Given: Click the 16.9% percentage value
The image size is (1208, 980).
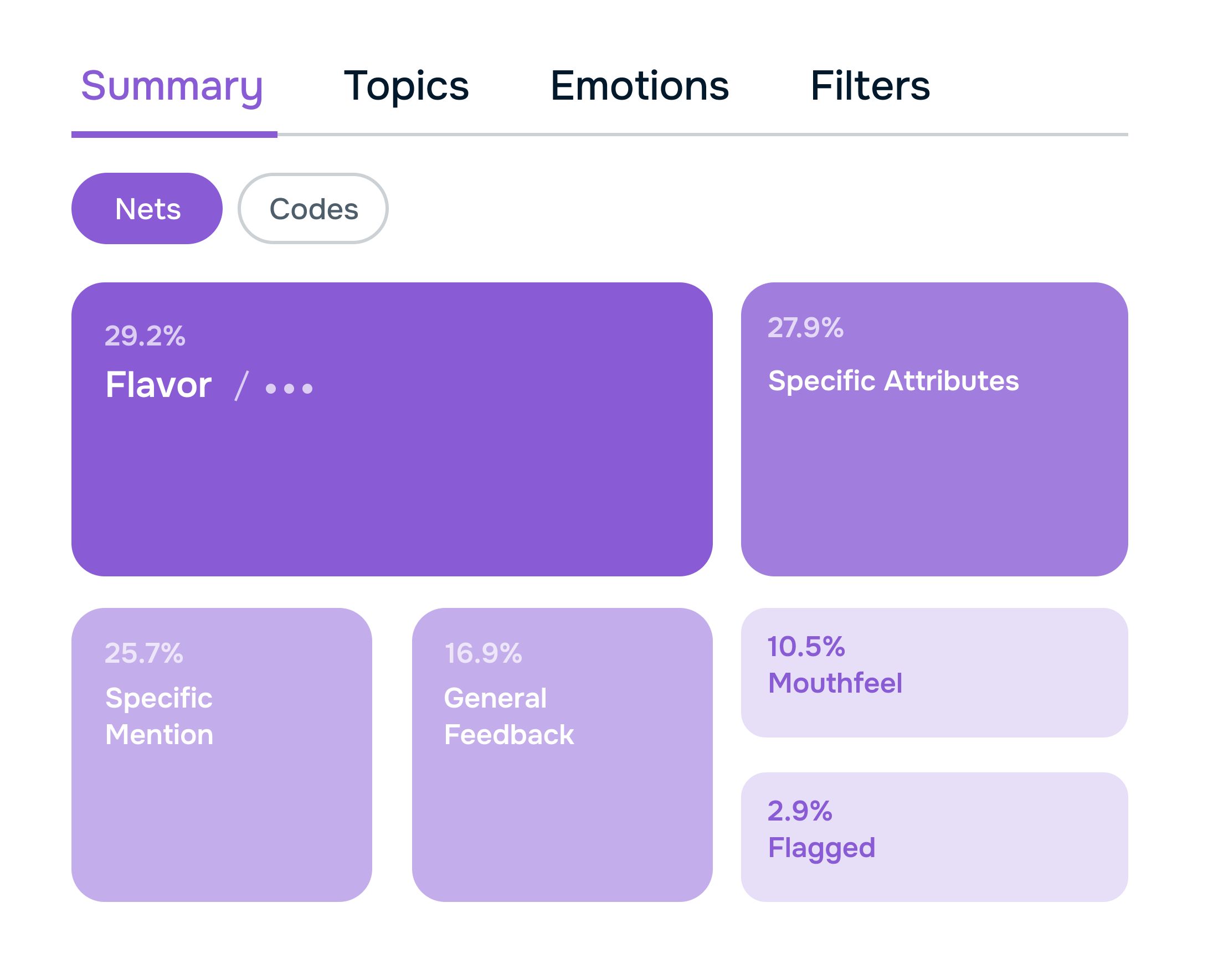Looking at the screenshot, I should (x=483, y=653).
